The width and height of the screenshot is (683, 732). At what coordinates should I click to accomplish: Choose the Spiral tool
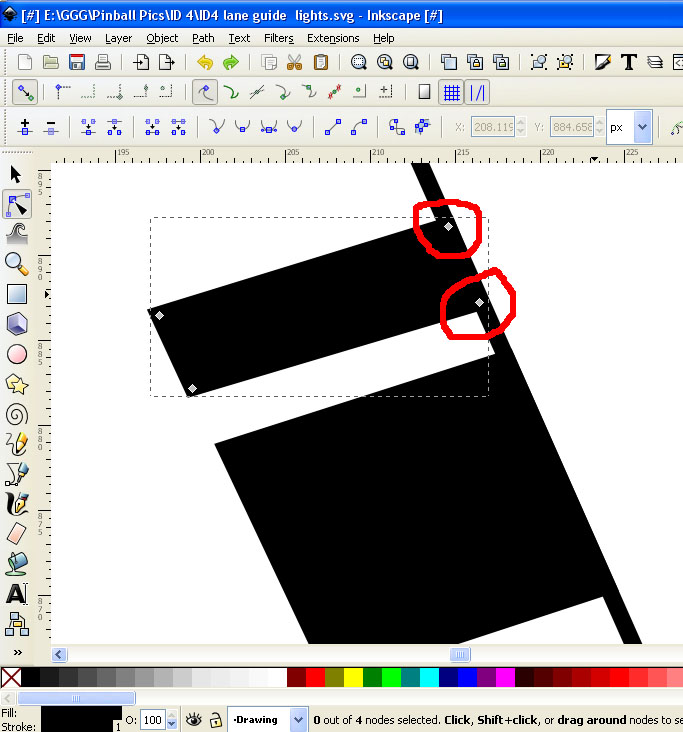pyautogui.click(x=17, y=414)
